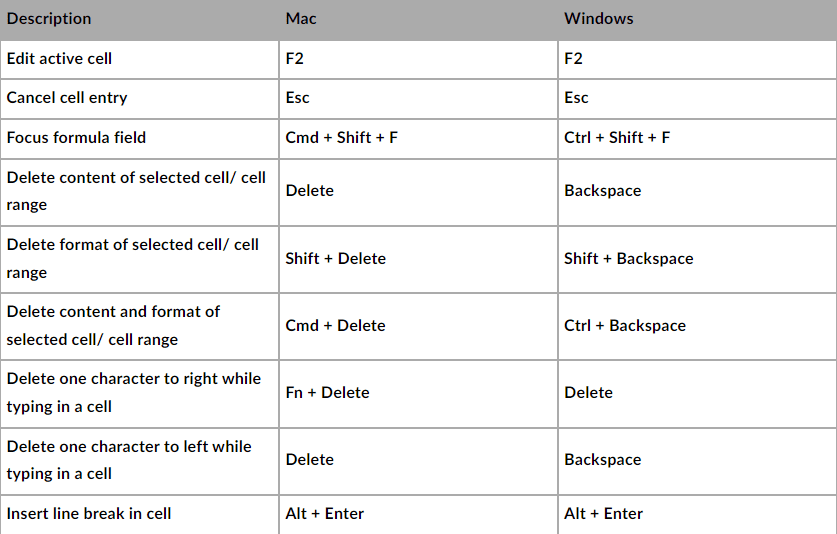Click the 'Shift + Delete' Mac shortcut cell
The height and width of the screenshot is (534, 837).
tap(335, 258)
